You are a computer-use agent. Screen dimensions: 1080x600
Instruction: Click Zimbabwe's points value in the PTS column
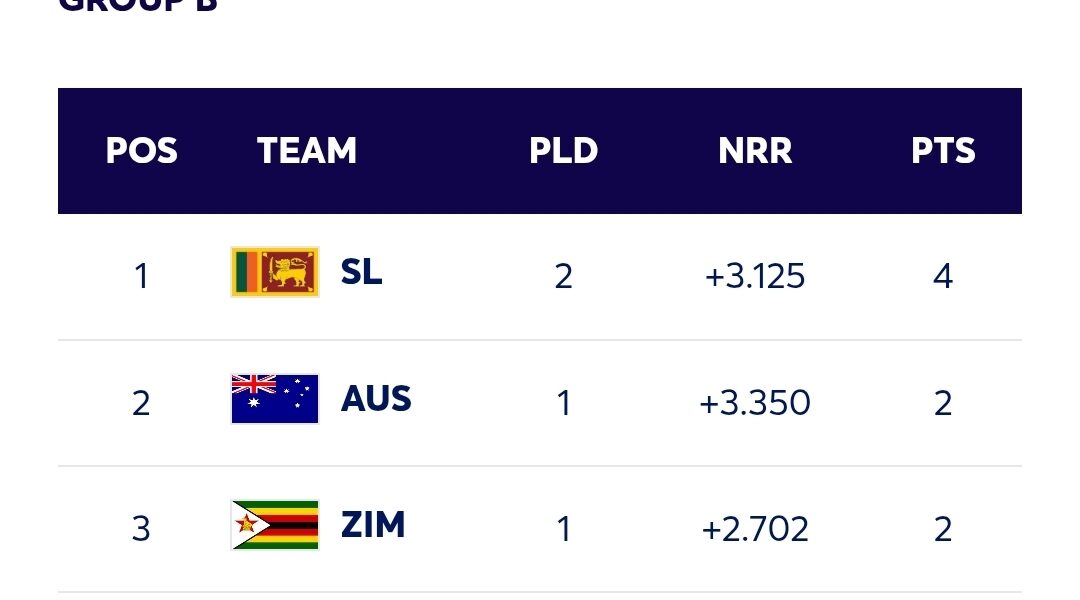(943, 529)
